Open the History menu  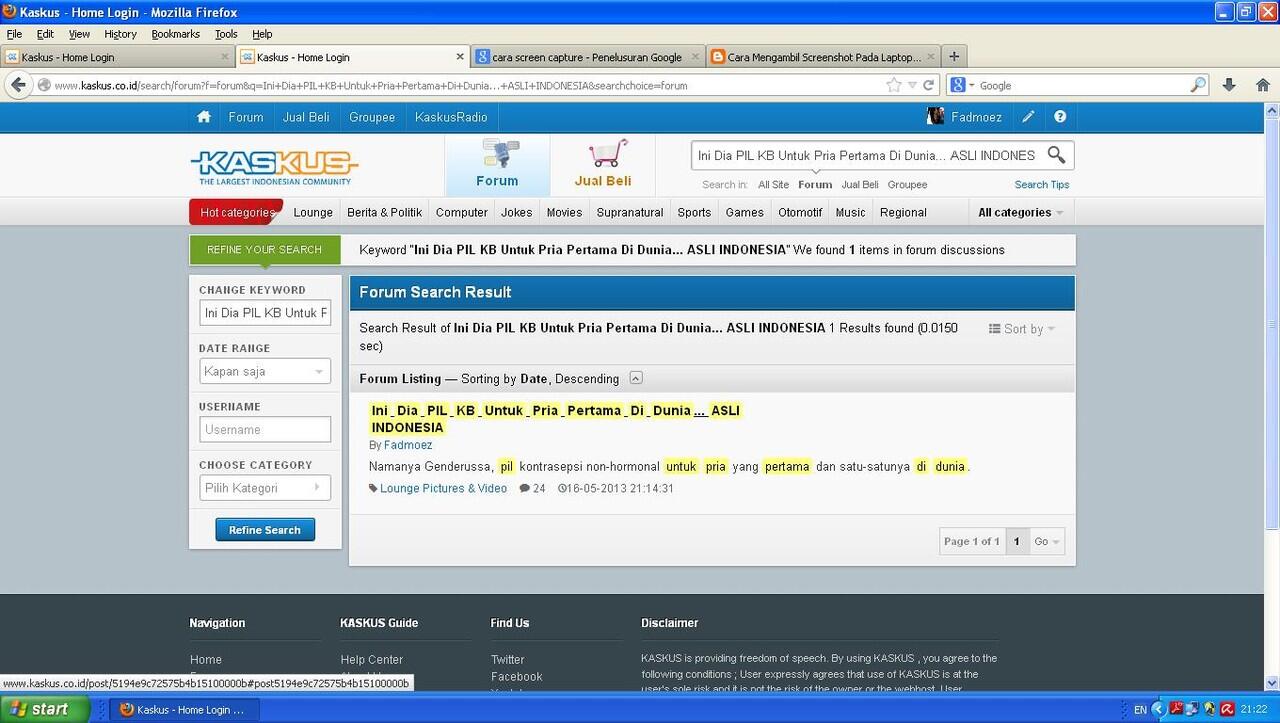(x=120, y=34)
